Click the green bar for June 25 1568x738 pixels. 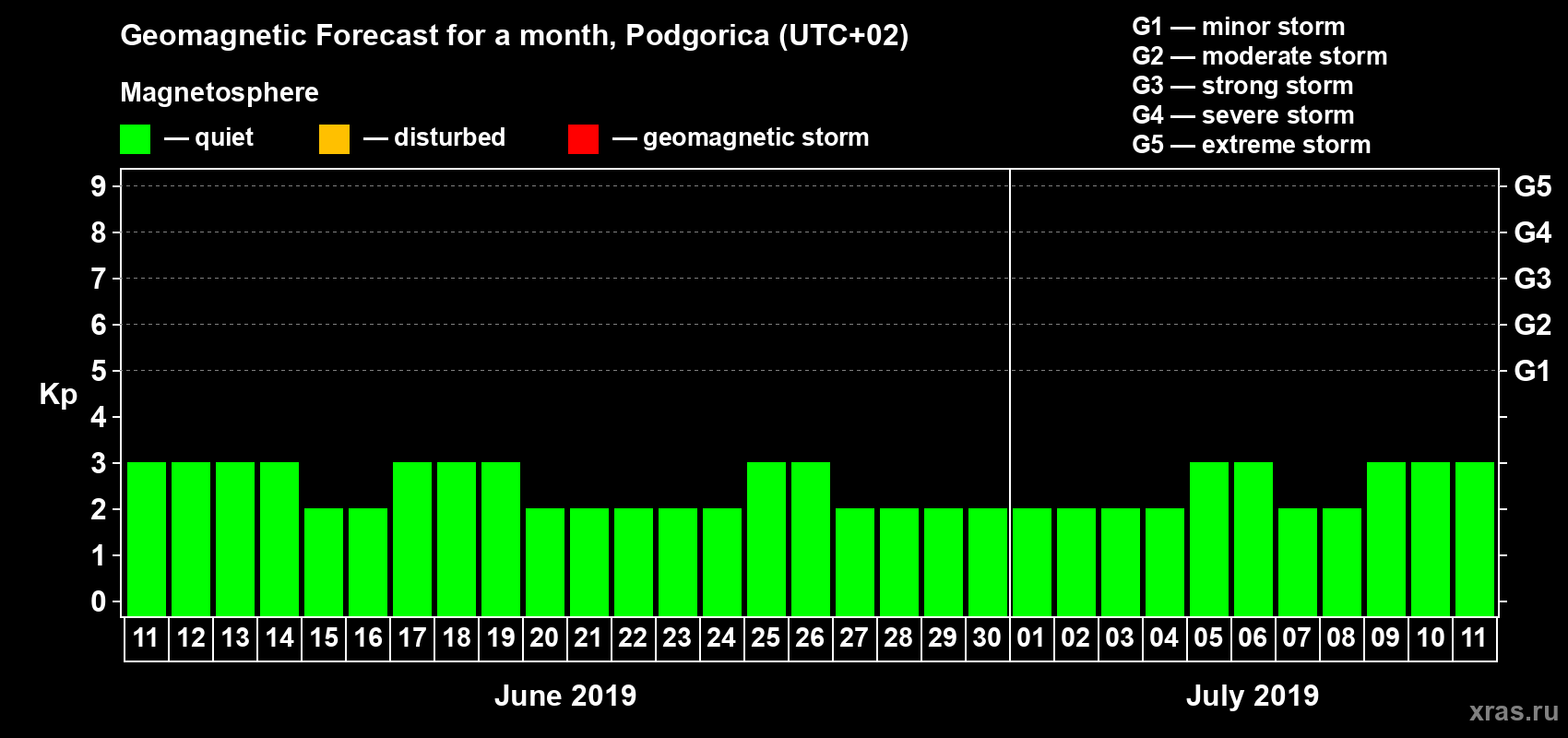[x=766, y=539]
